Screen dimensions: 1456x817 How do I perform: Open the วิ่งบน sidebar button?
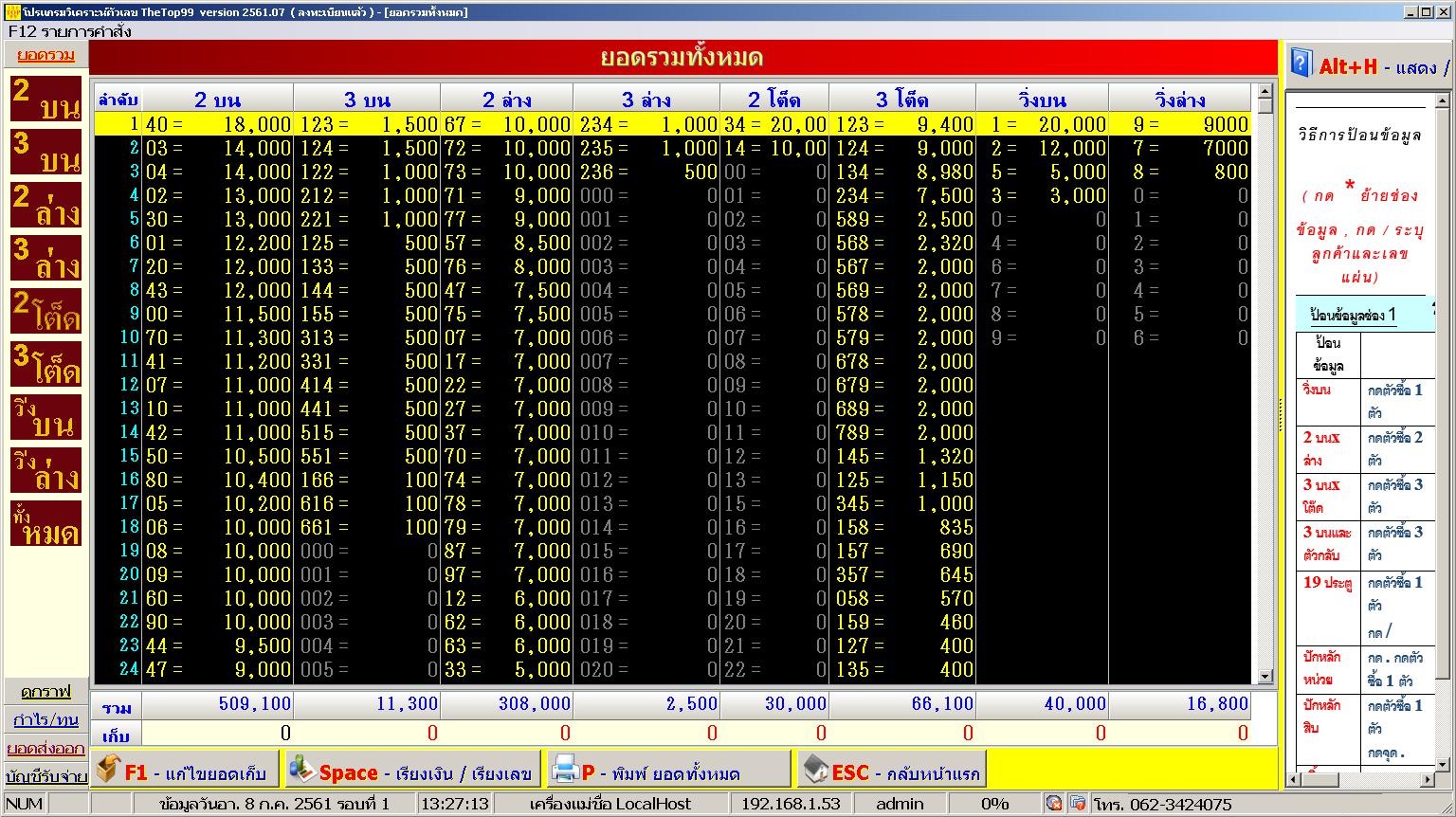tap(45, 417)
